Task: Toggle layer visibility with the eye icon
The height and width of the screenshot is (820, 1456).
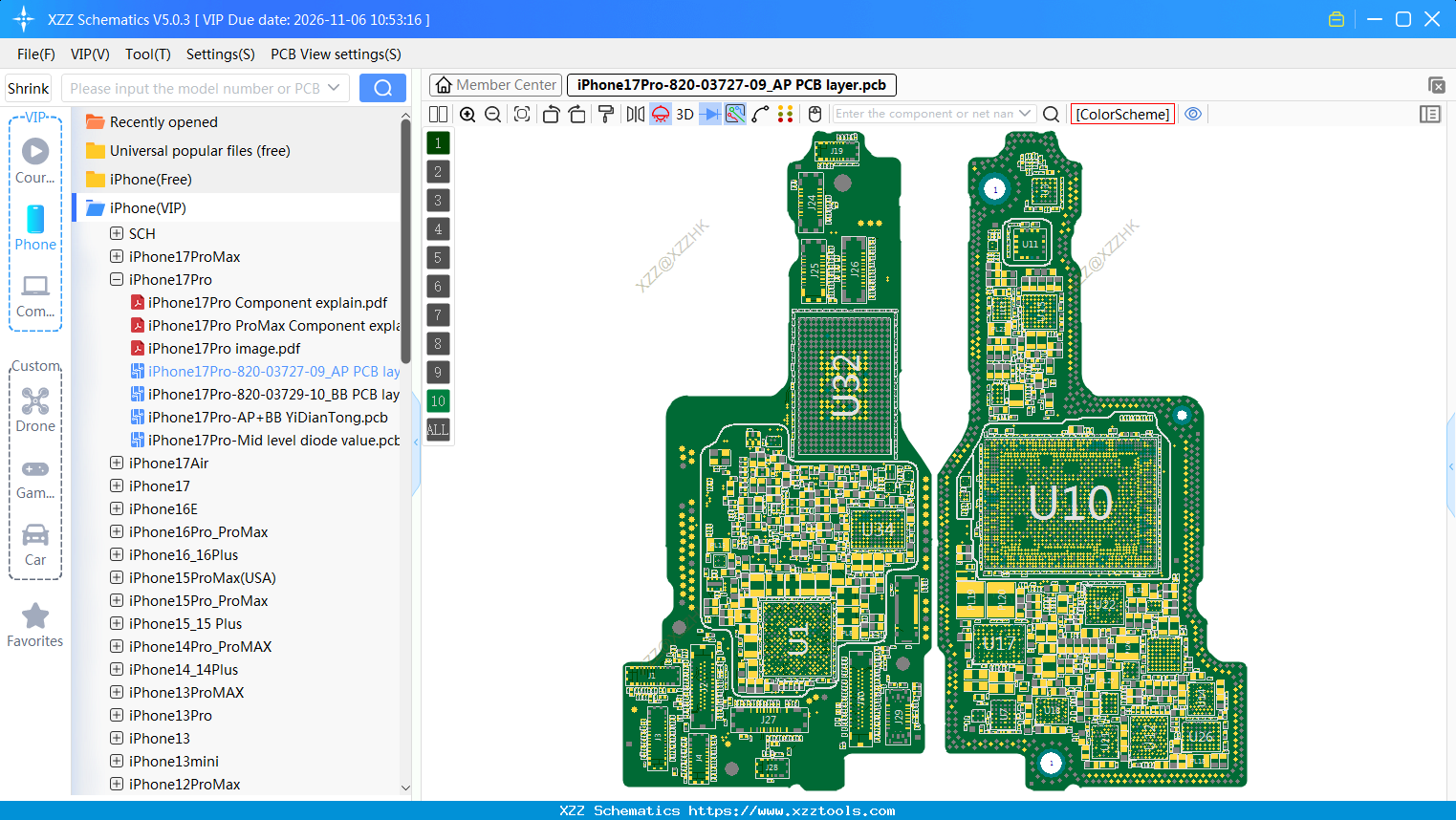Action: (1193, 113)
